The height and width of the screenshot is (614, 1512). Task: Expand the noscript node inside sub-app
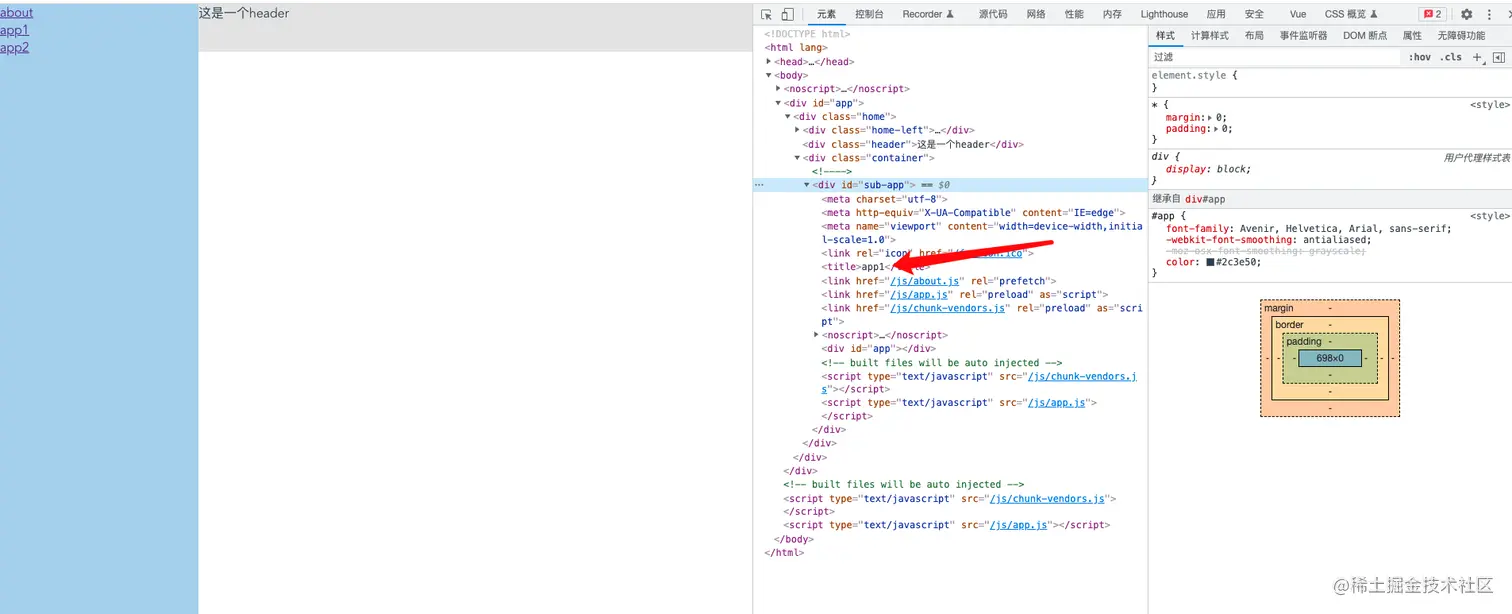click(x=816, y=334)
